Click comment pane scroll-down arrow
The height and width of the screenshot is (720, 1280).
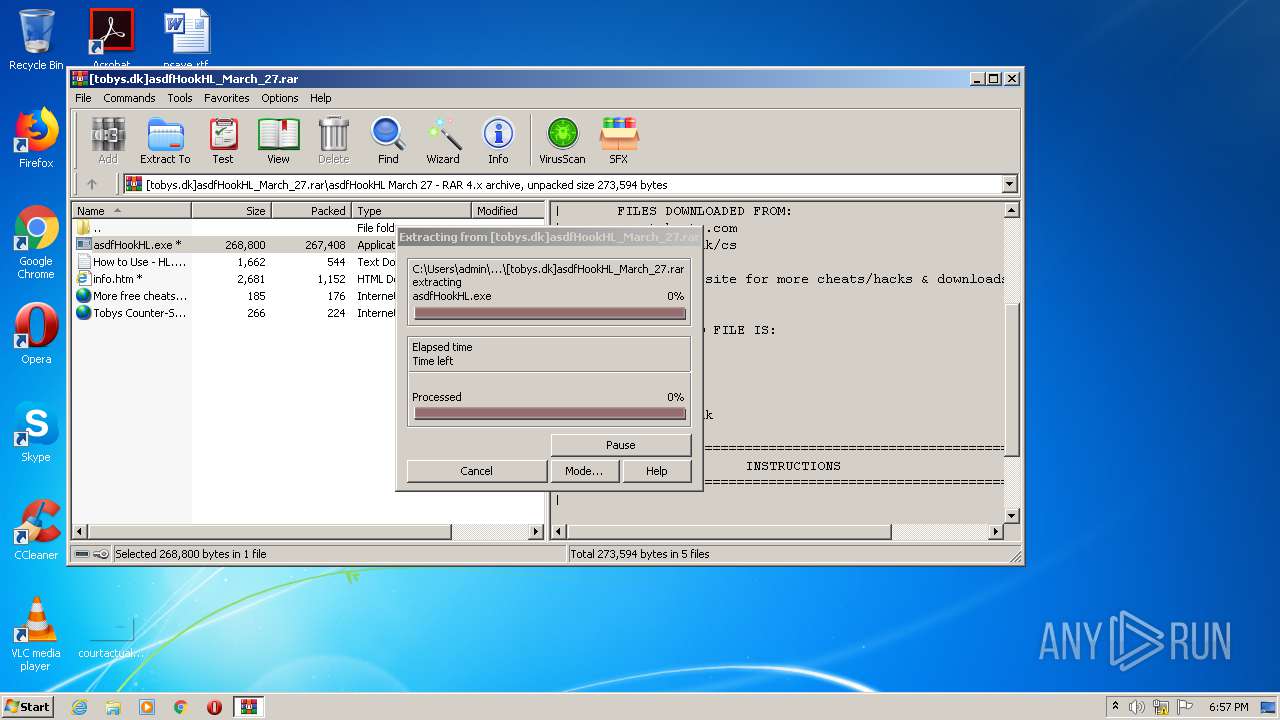(x=1011, y=516)
